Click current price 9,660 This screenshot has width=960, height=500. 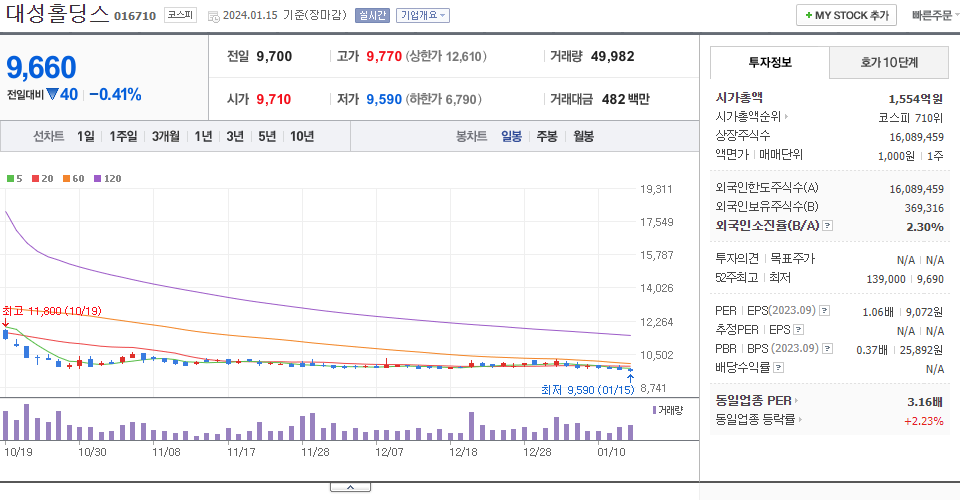(x=41, y=67)
